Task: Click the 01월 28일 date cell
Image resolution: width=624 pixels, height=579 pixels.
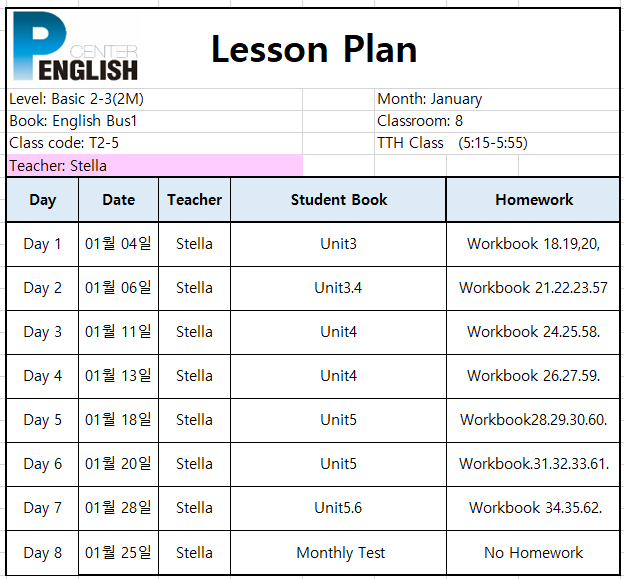Action: click(x=119, y=508)
